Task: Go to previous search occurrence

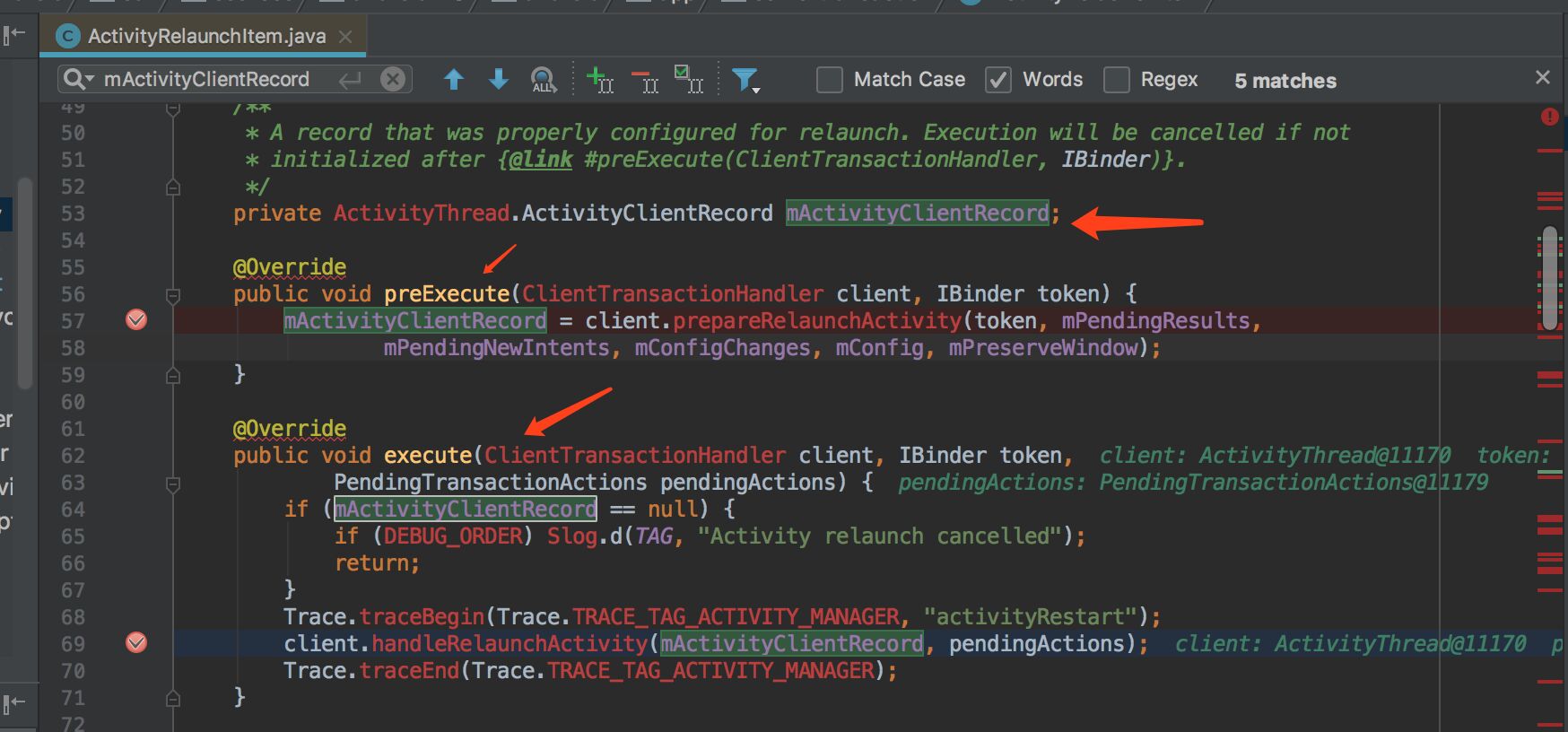Action: coord(454,80)
